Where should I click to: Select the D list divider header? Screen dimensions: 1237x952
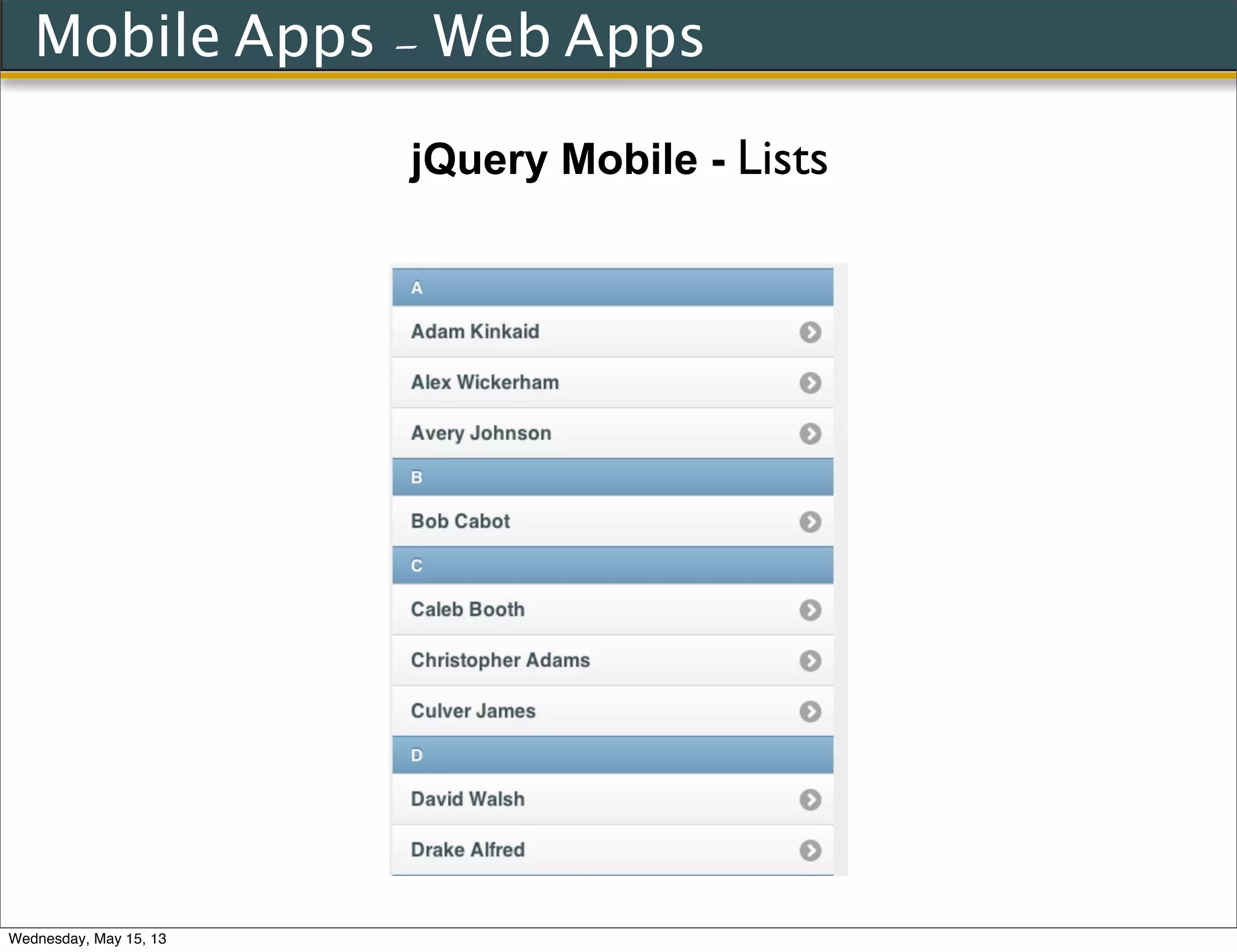[612, 755]
